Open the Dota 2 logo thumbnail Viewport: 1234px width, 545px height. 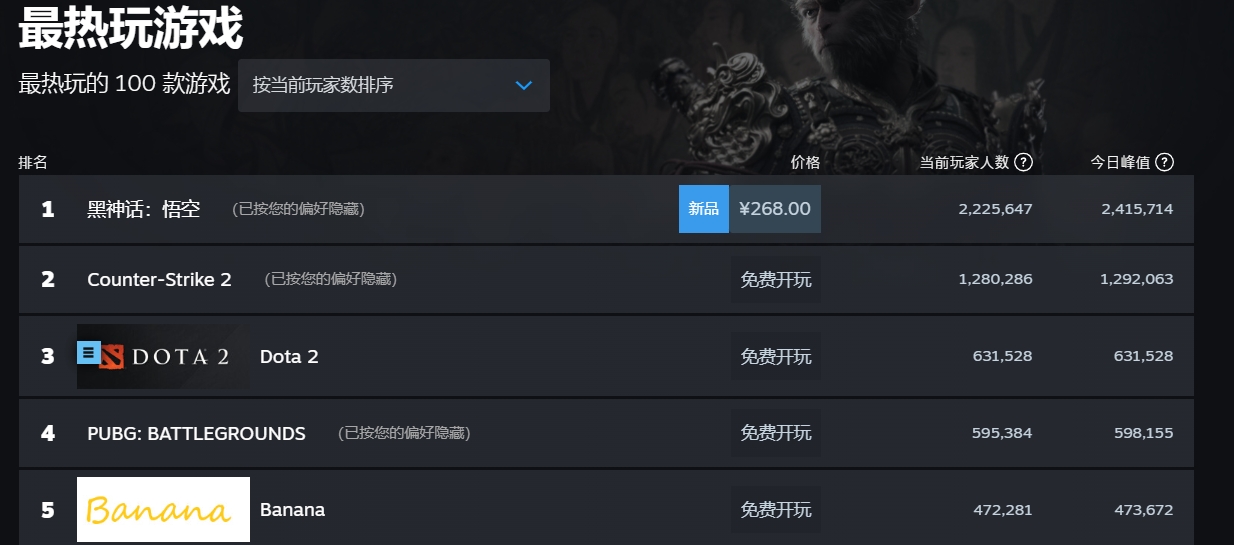tap(163, 356)
